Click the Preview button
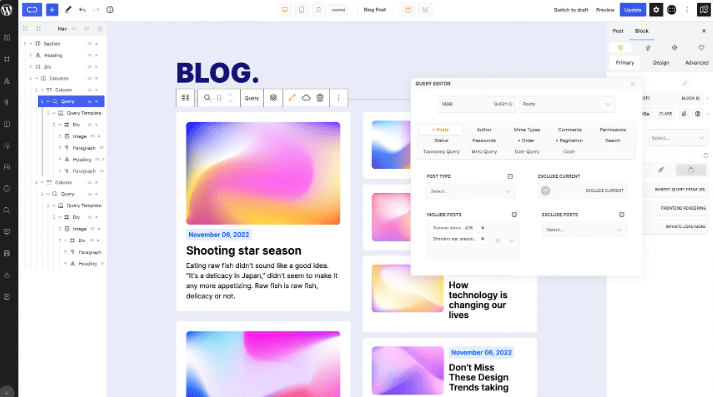Viewport: 713px width, 397px height. tap(605, 10)
